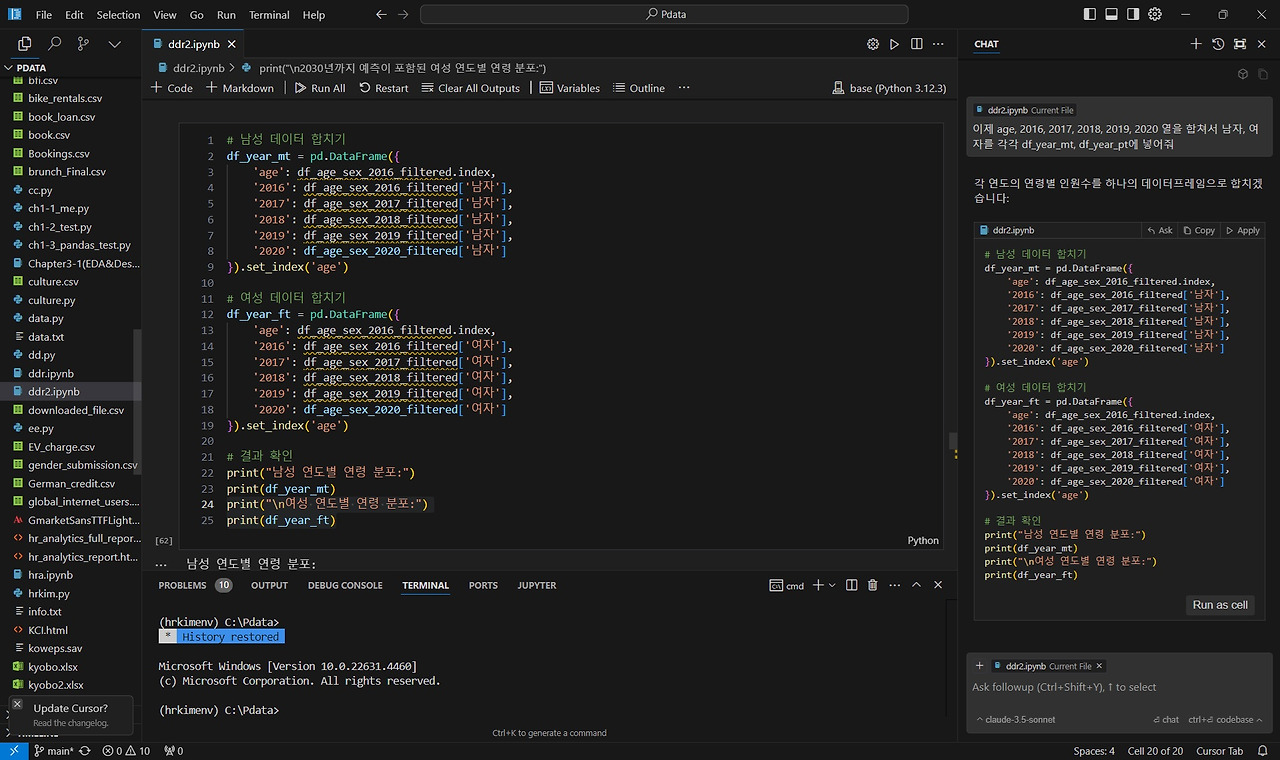This screenshot has width=1280, height=760.
Task: Open the notebook Outline view
Action: click(x=639, y=88)
